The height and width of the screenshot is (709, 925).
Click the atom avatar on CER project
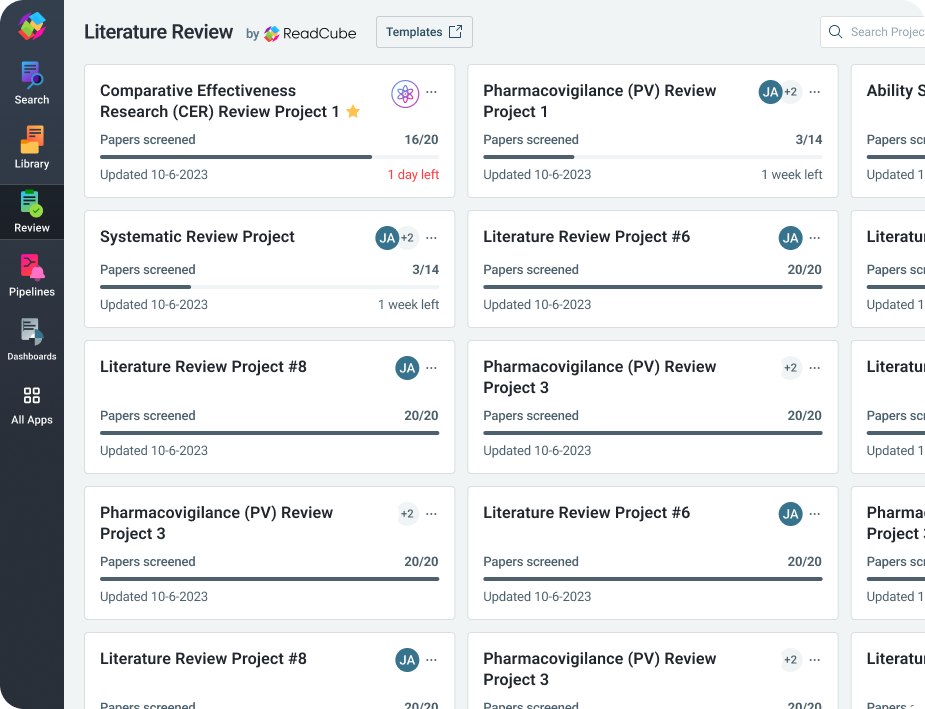[405, 94]
